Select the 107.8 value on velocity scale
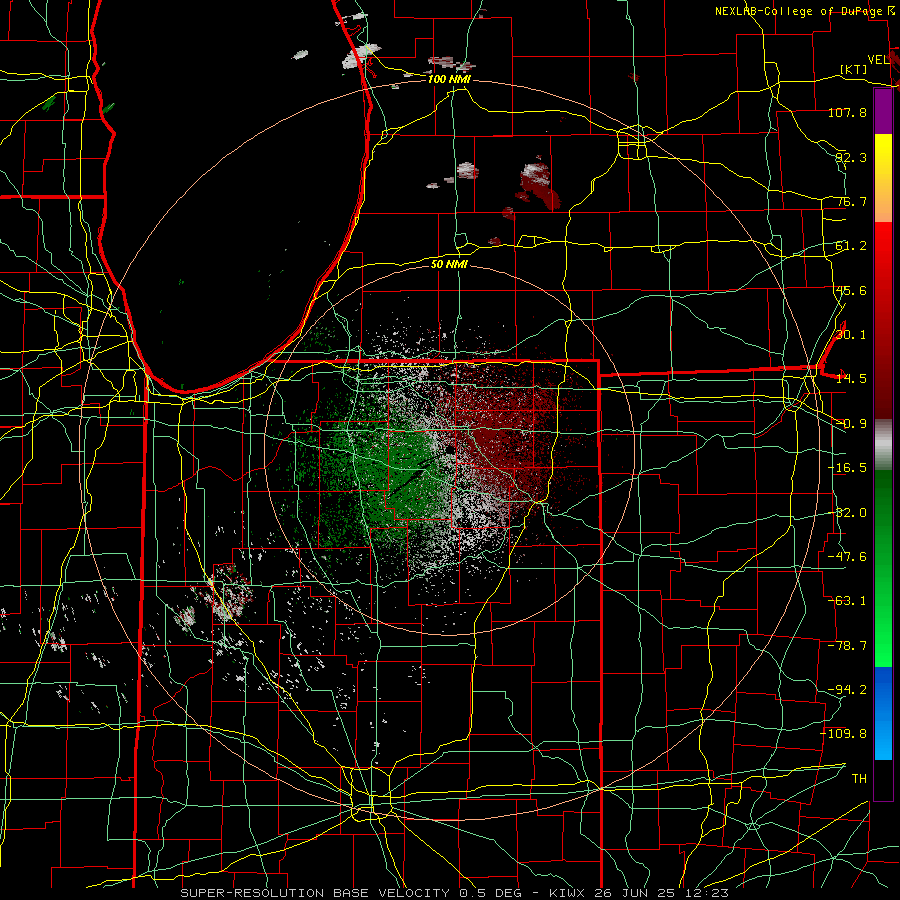The image size is (900, 900). tap(847, 112)
